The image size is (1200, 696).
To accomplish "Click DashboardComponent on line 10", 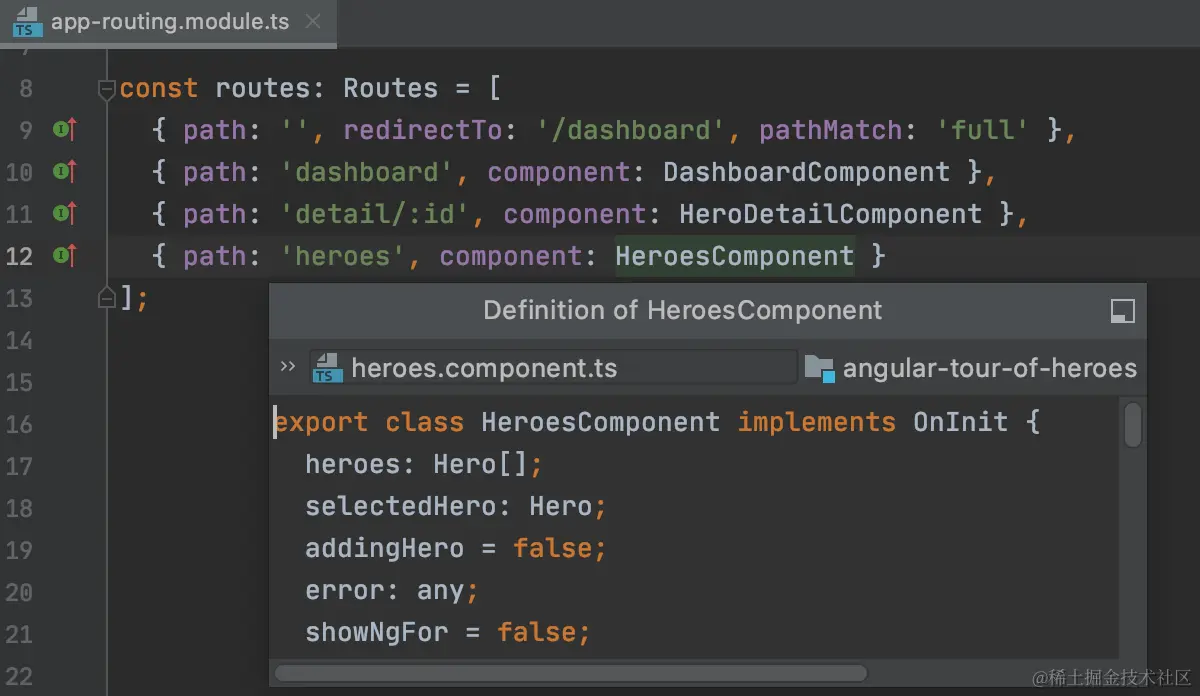I will (807, 172).
